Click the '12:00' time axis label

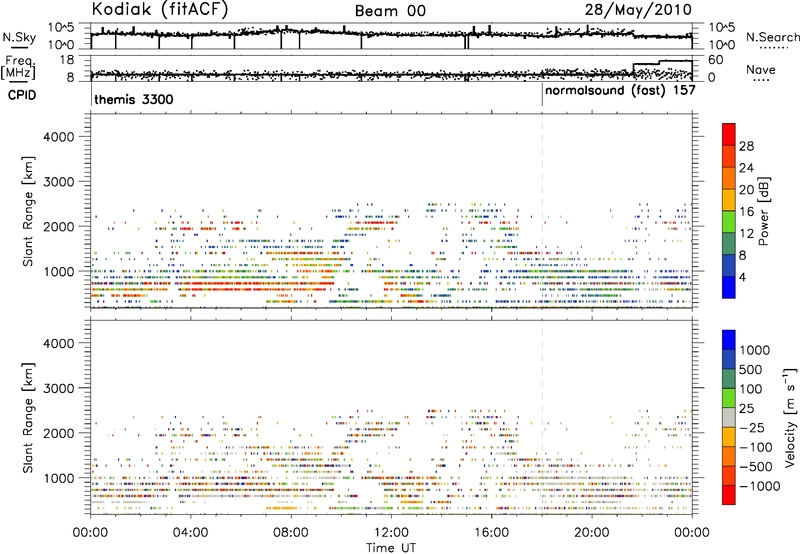[391, 533]
